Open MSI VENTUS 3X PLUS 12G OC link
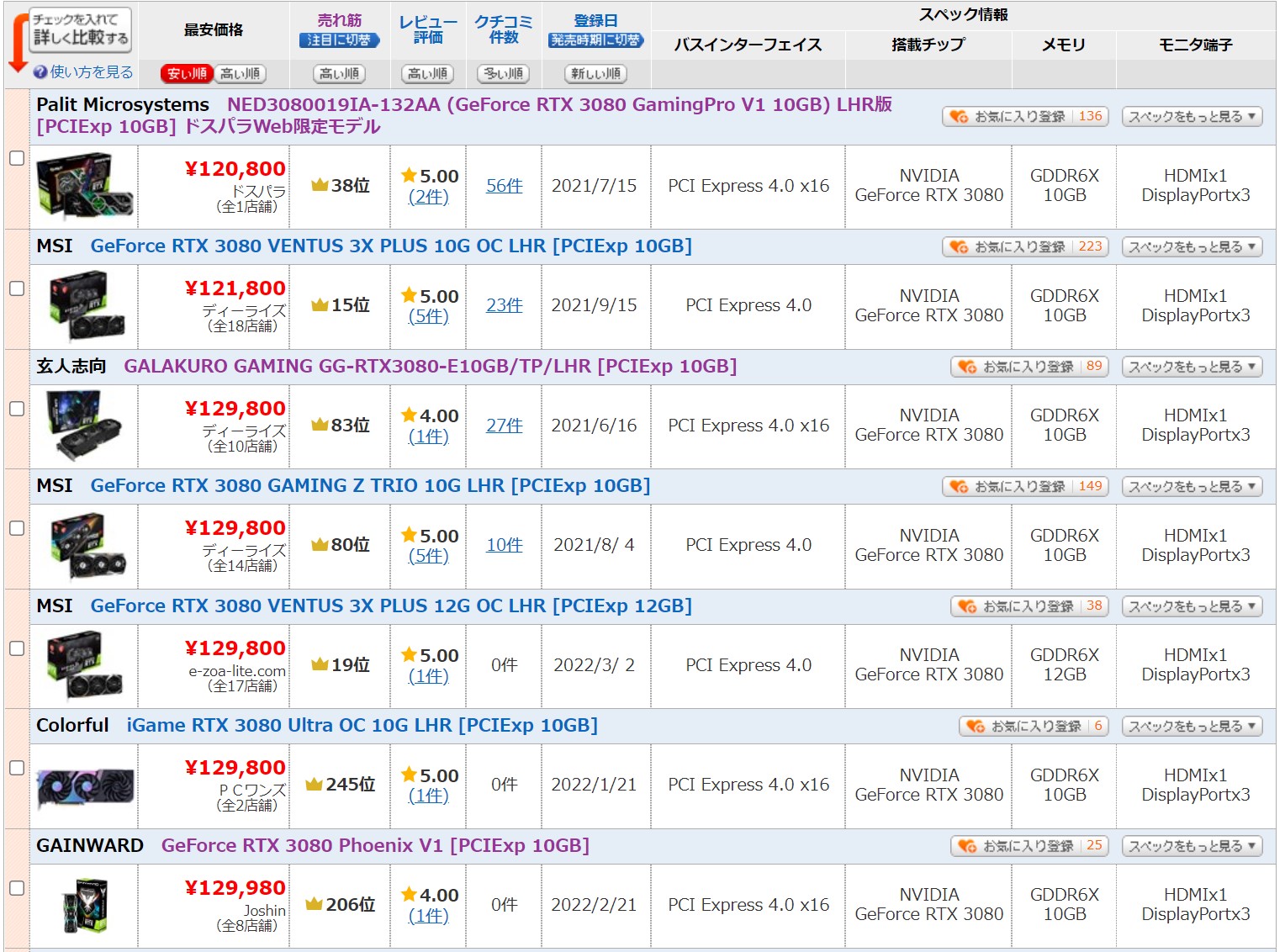The image size is (1285, 952). (x=391, y=606)
